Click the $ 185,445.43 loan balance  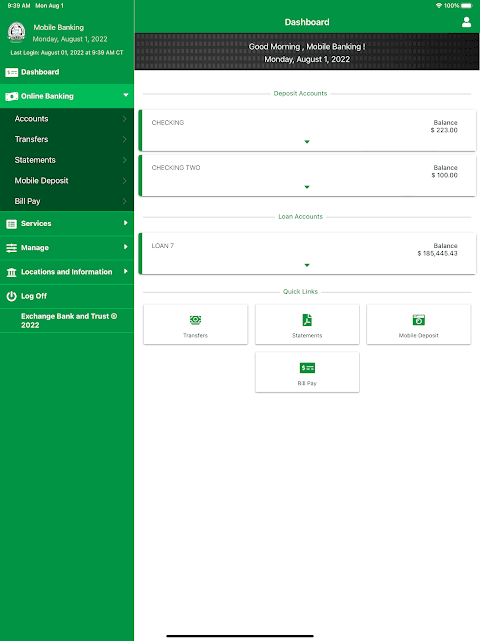[x=437, y=253]
